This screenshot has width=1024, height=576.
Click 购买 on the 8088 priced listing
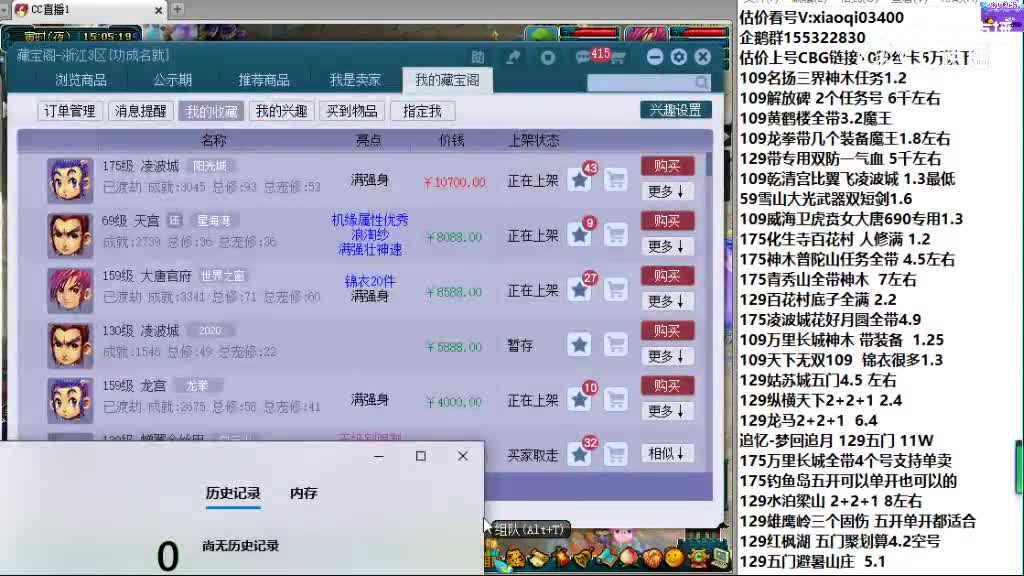(x=668, y=221)
